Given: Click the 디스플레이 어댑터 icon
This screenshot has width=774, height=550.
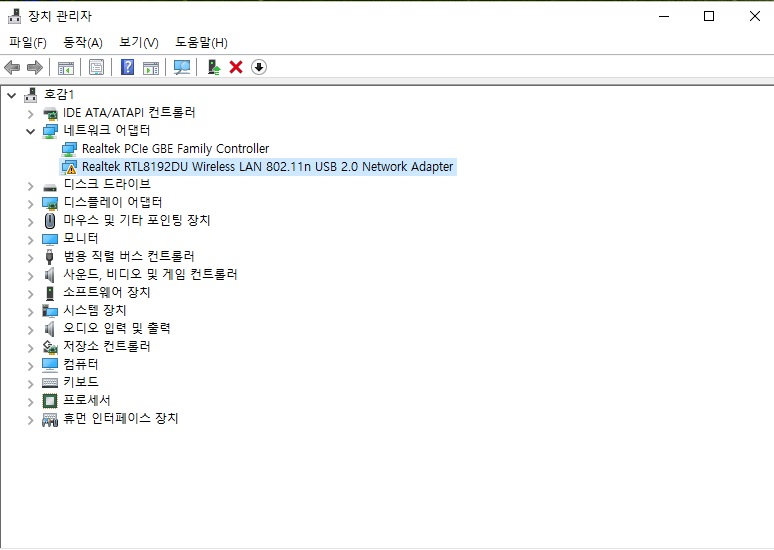Looking at the screenshot, I should (x=50, y=203).
